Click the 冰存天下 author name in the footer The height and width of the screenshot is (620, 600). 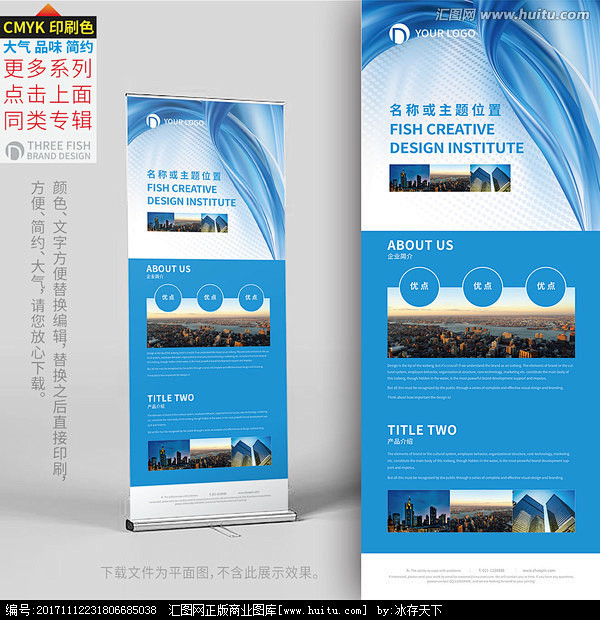click(420, 609)
